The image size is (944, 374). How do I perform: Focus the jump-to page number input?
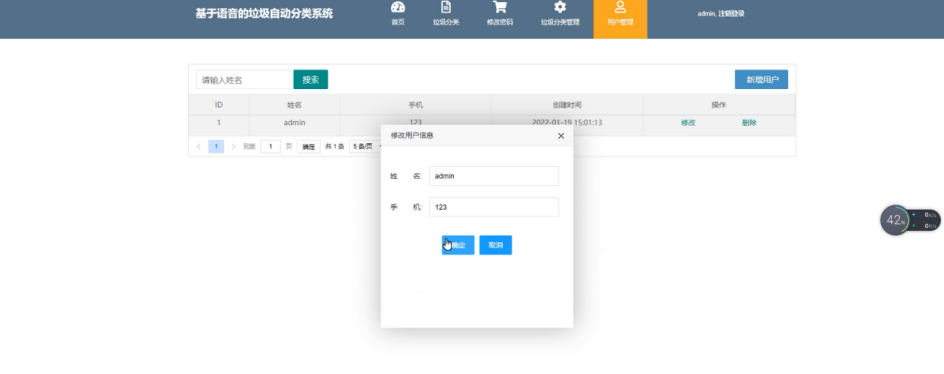[x=271, y=146]
